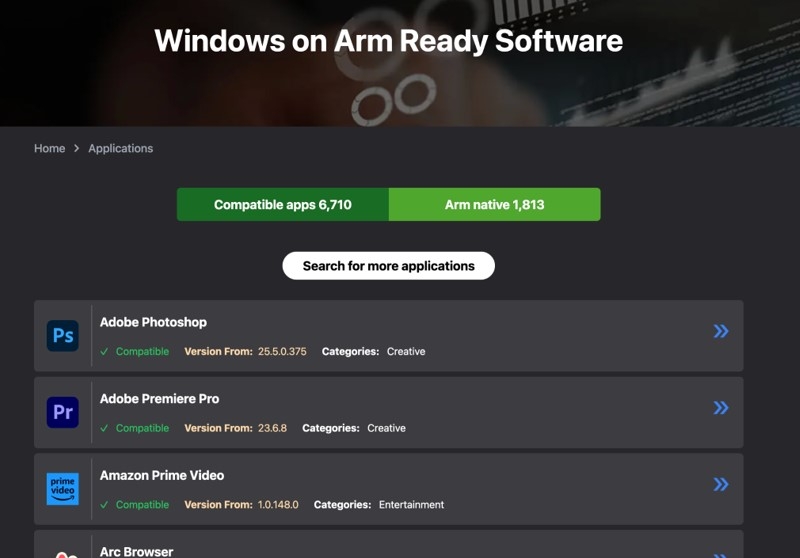Click Prime Video's Entertainment category value
Image resolution: width=800 pixels, height=558 pixels.
[411, 504]
